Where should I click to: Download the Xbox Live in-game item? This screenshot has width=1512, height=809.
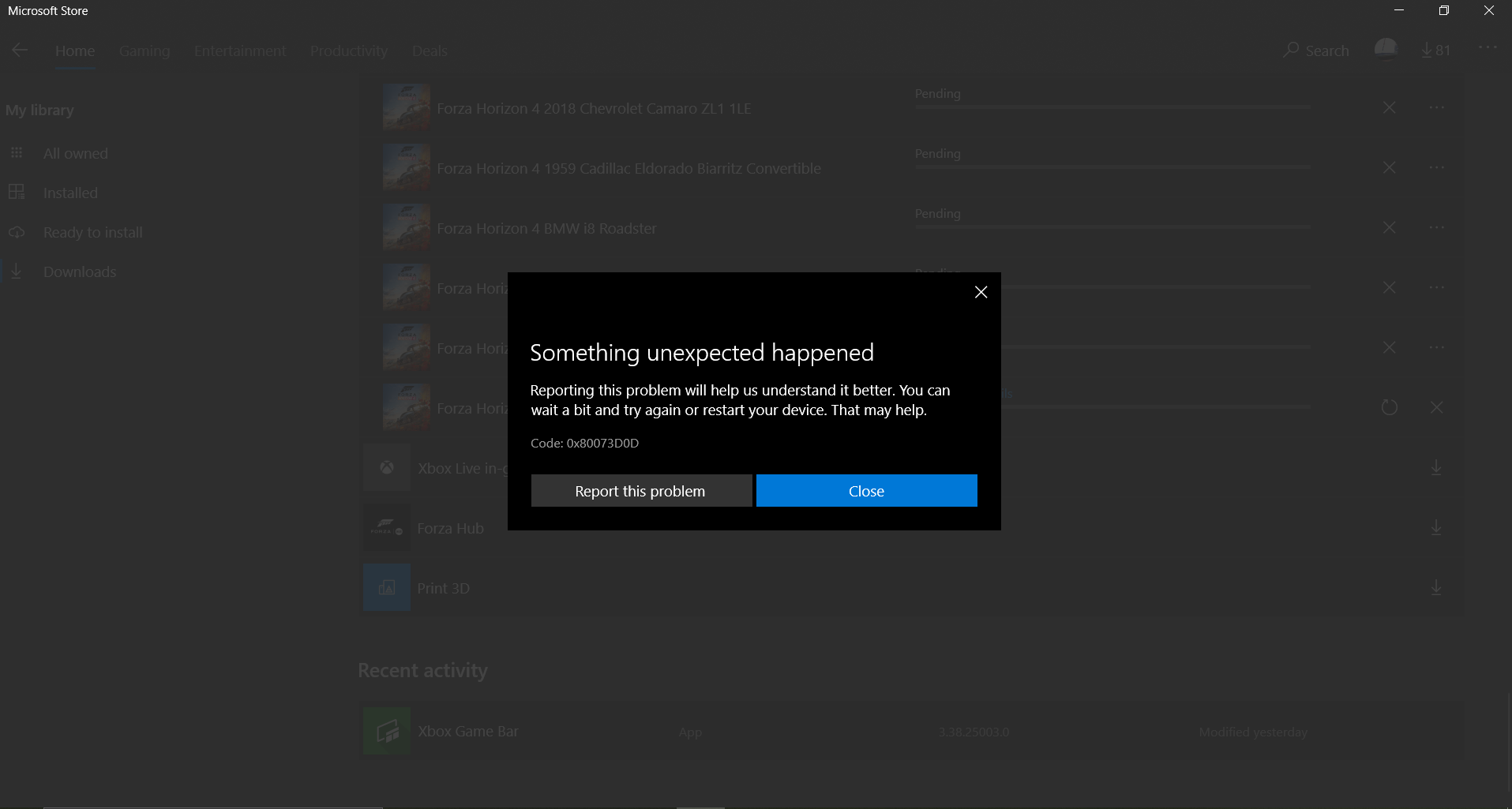[x=1436, y=468]
